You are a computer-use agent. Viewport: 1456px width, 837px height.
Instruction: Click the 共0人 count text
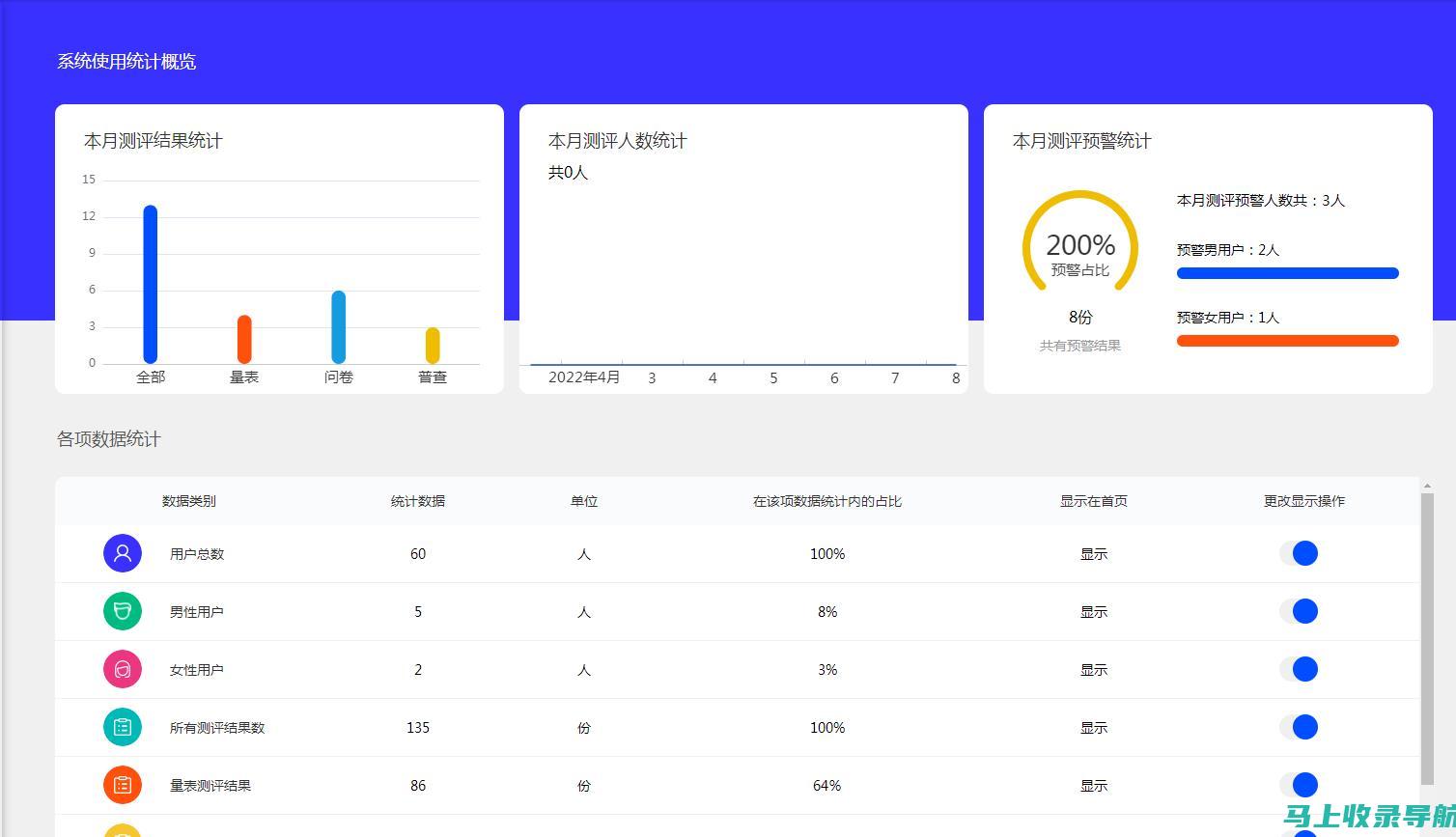(569, 173)
